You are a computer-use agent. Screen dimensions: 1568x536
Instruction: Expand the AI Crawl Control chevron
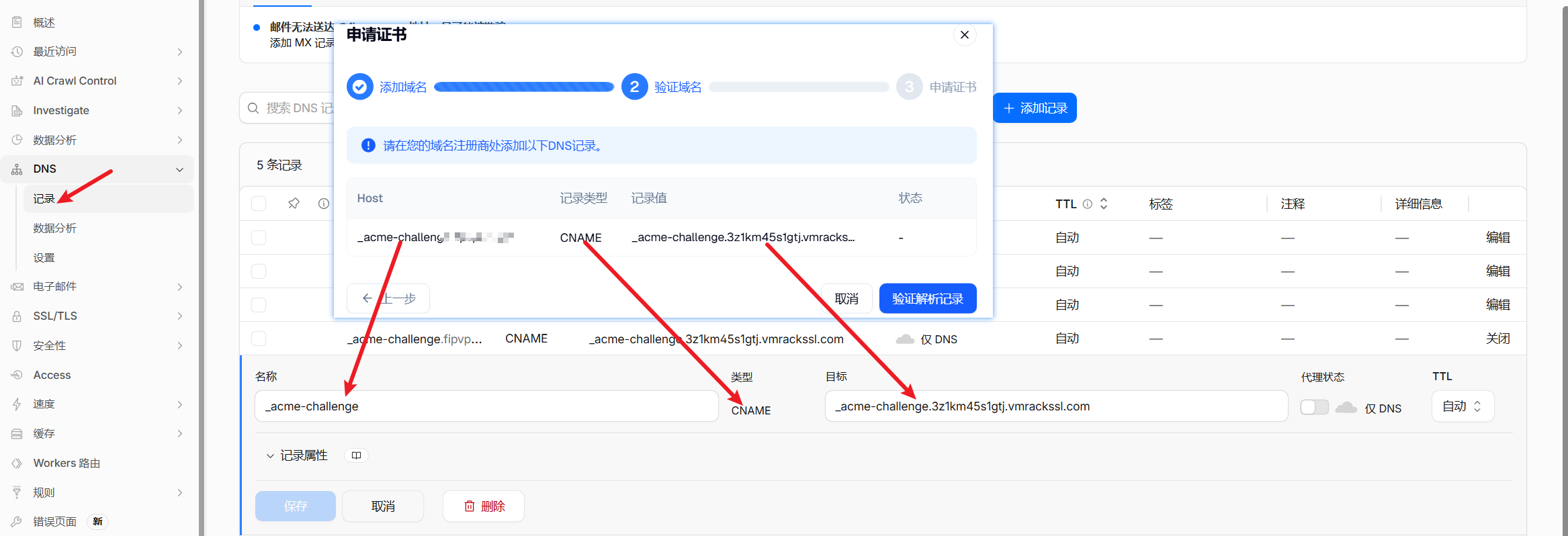(x=179, y=81)
